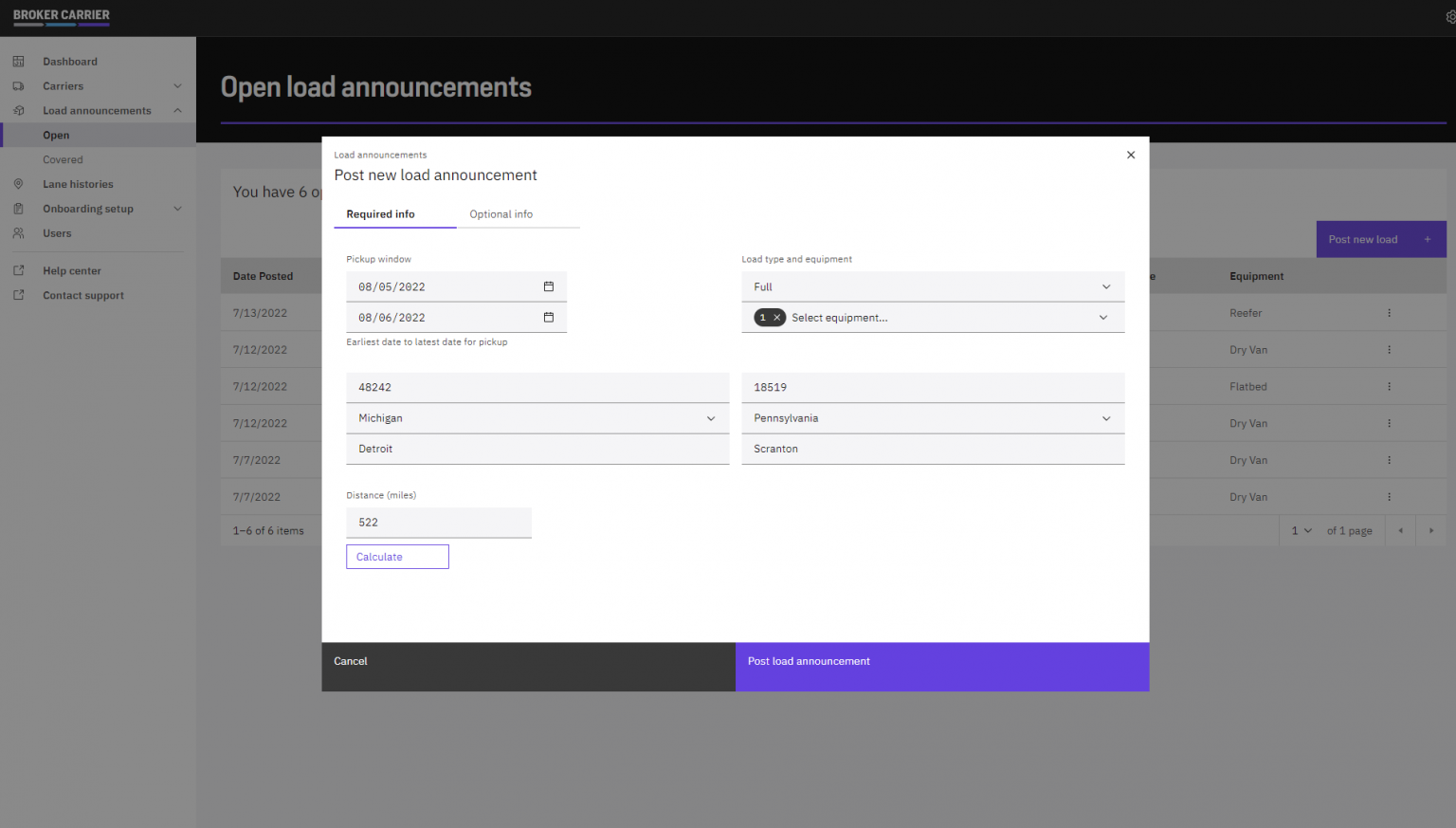Click the origin zip field 48242
This screenshot has height=828, width=1456.
point(537,387)
